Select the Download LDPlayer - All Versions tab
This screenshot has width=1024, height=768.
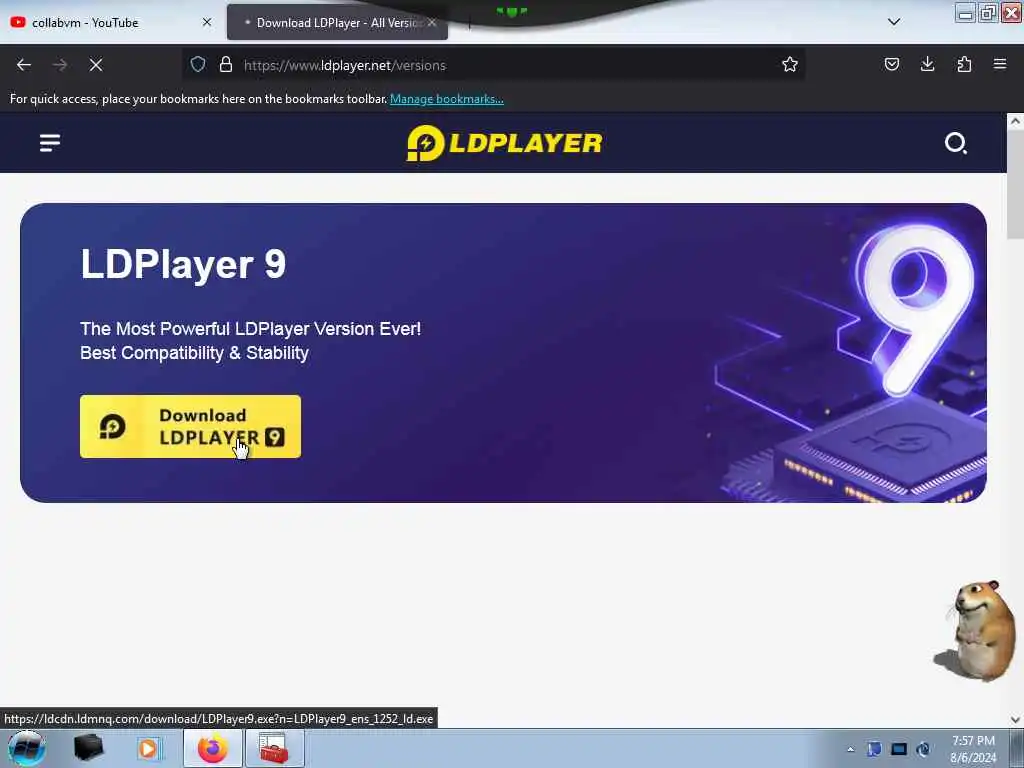pyautogui.click(x=337, y=22)
